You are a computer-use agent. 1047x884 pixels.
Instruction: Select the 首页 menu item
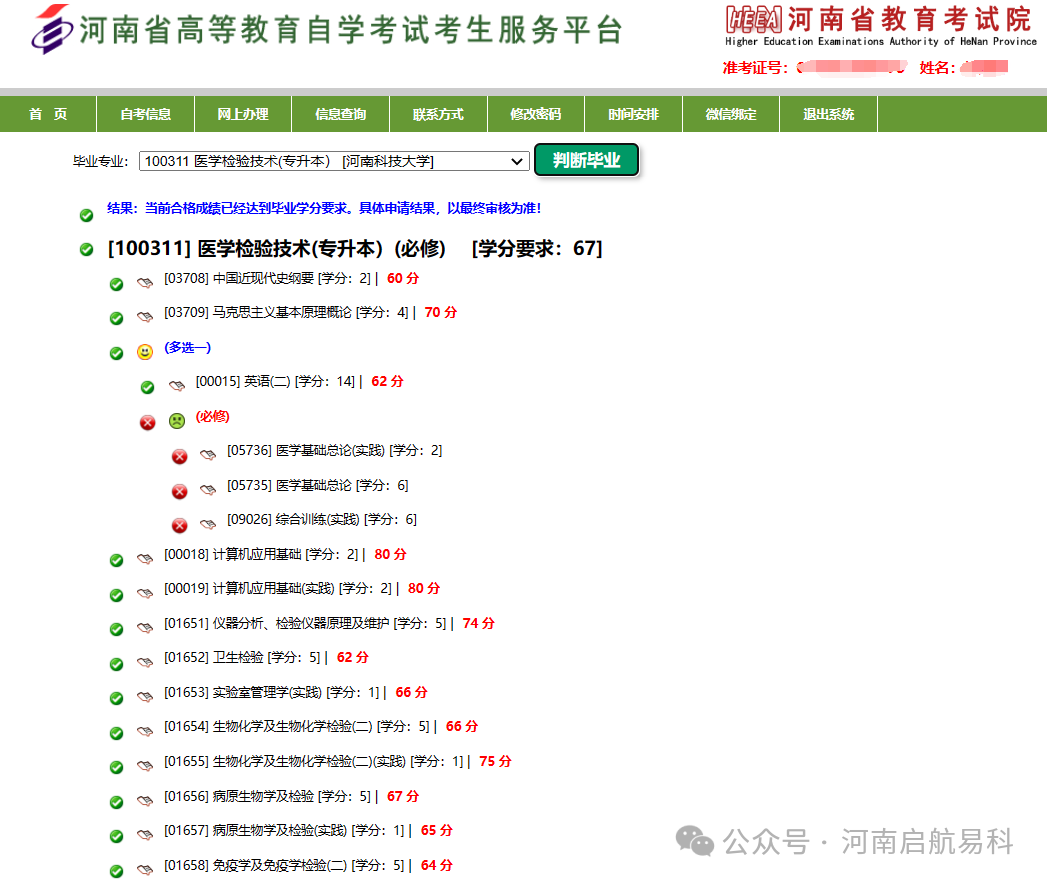click(x=47, y=114)
